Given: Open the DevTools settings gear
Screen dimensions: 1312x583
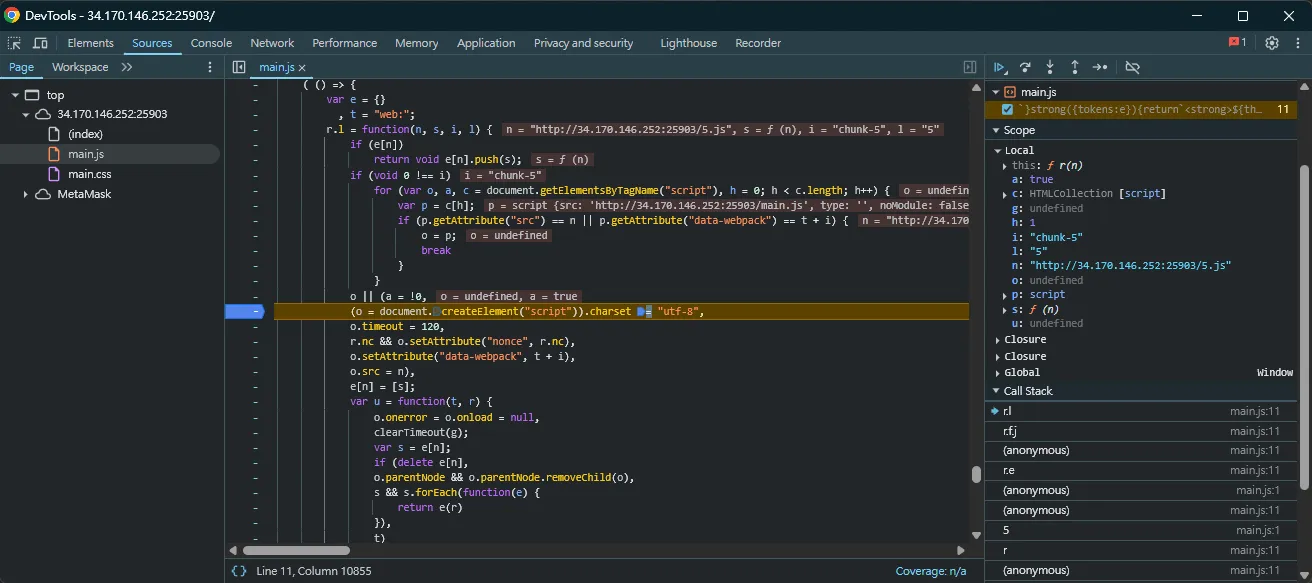Looking at the screenshot, I should pyautogui.click(x=1272, y=43).
